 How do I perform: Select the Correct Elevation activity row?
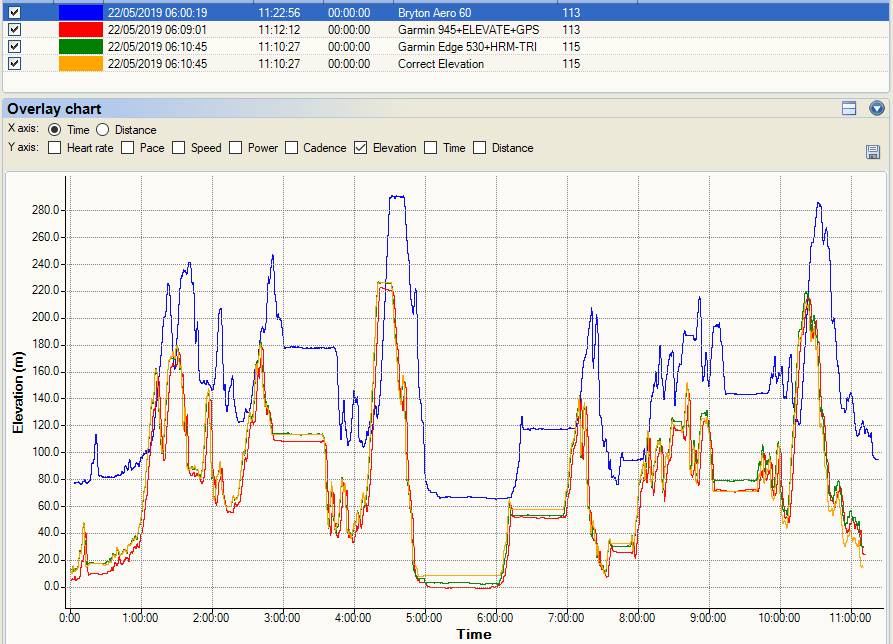(x=446, y=63)
